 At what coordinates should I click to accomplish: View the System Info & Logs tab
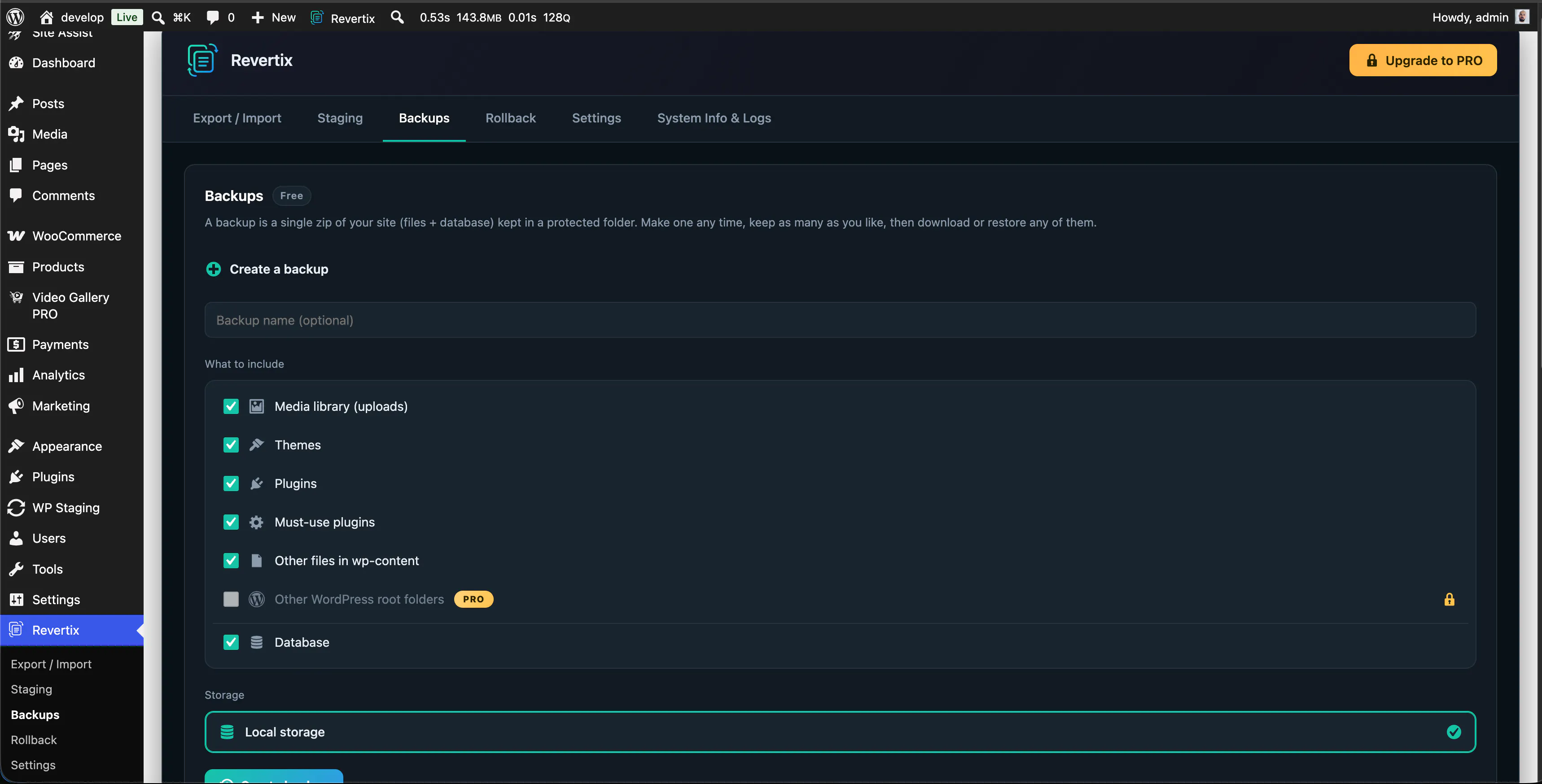coord(714,118)
